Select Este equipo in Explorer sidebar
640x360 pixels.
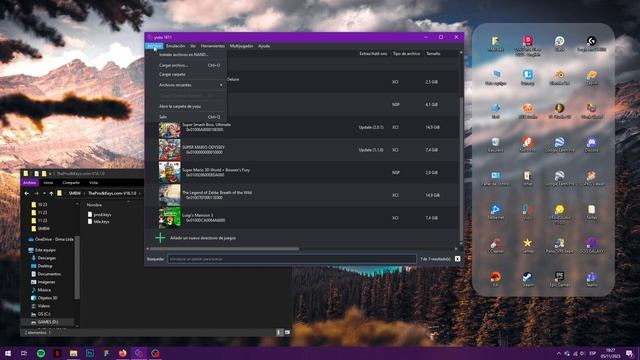42,250
